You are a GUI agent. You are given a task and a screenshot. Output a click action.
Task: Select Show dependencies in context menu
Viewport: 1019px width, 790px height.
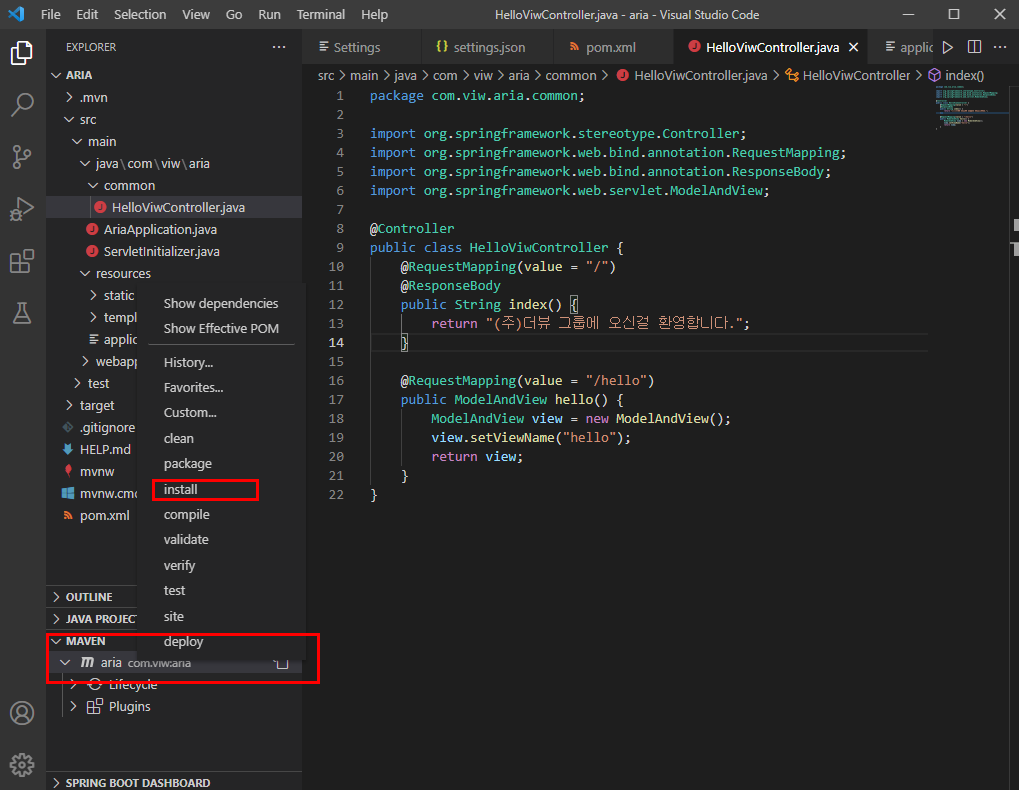[221, 303]
